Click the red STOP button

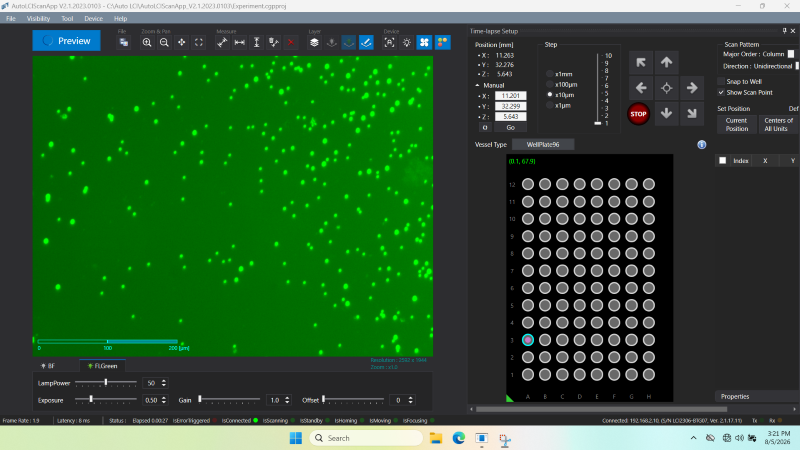pyautogui.click(x=638, y=114)
